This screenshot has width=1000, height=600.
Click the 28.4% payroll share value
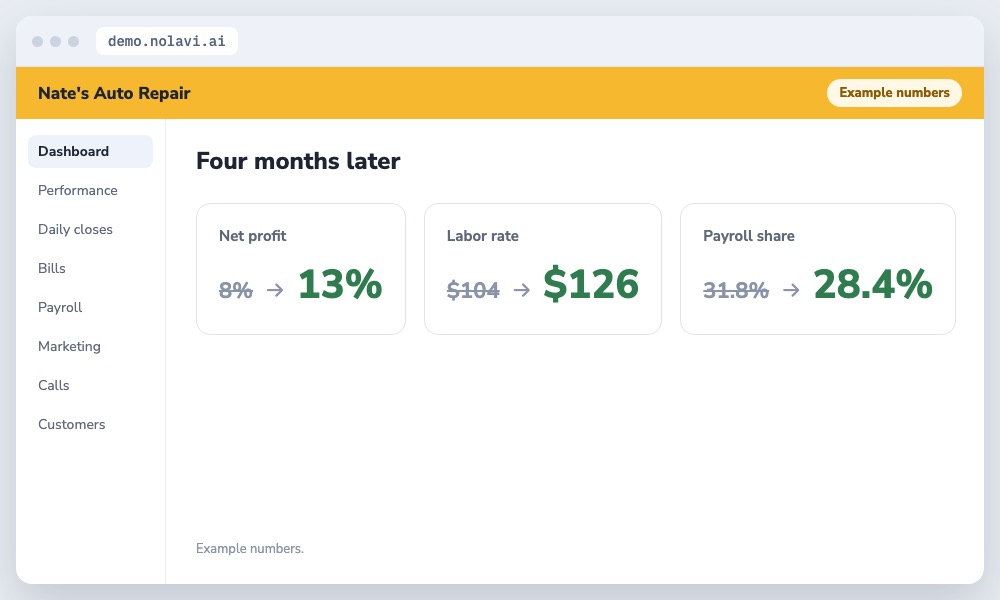pos(873,284)
